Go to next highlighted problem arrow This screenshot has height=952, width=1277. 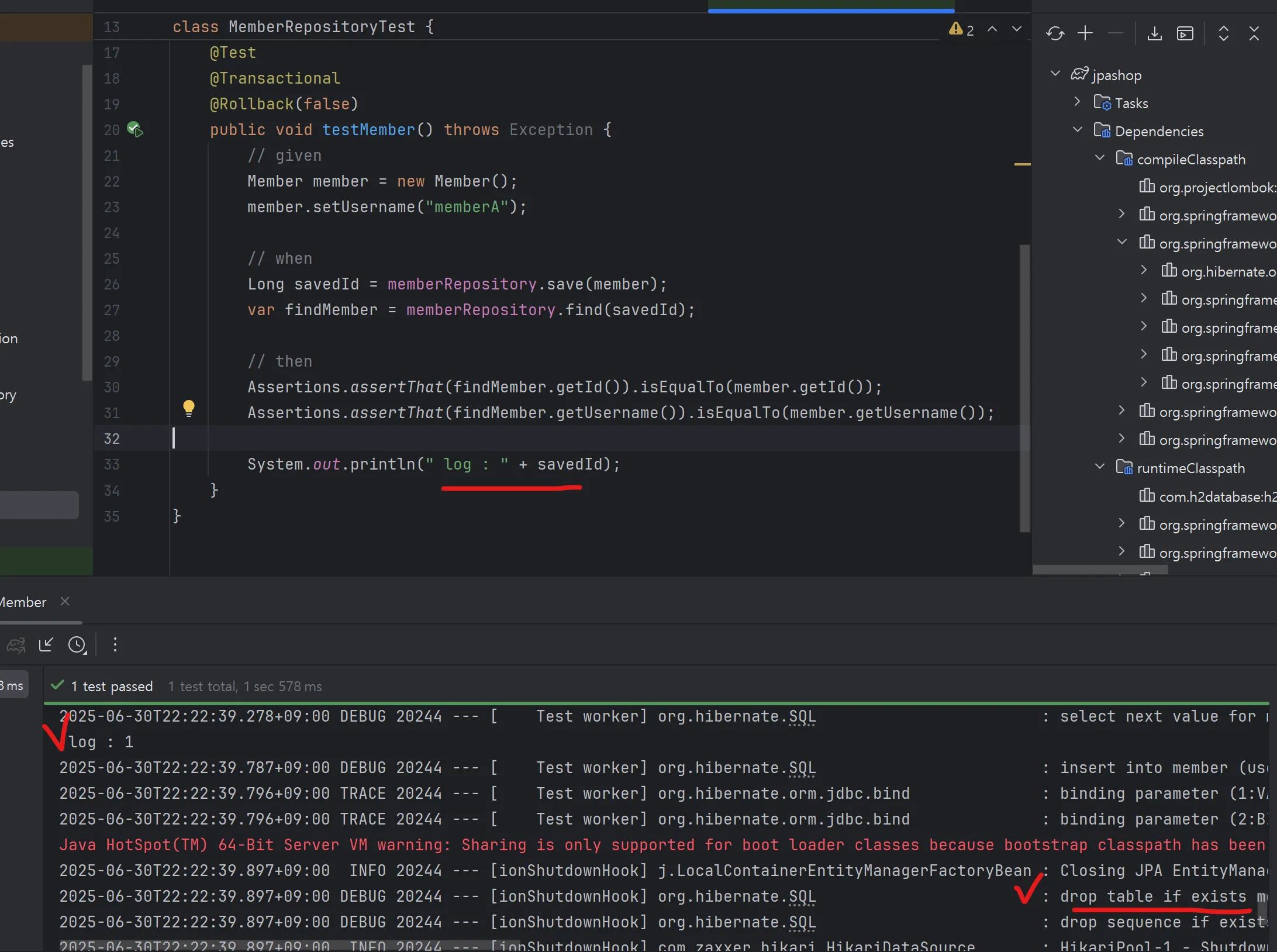(x=1017, y=29)
